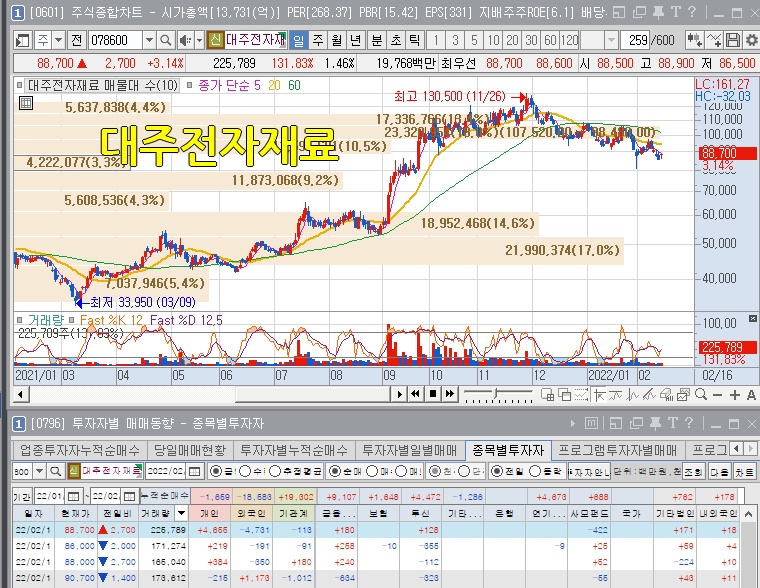Click the 조회 query button

pyautogui.click(x=694, y=471)
